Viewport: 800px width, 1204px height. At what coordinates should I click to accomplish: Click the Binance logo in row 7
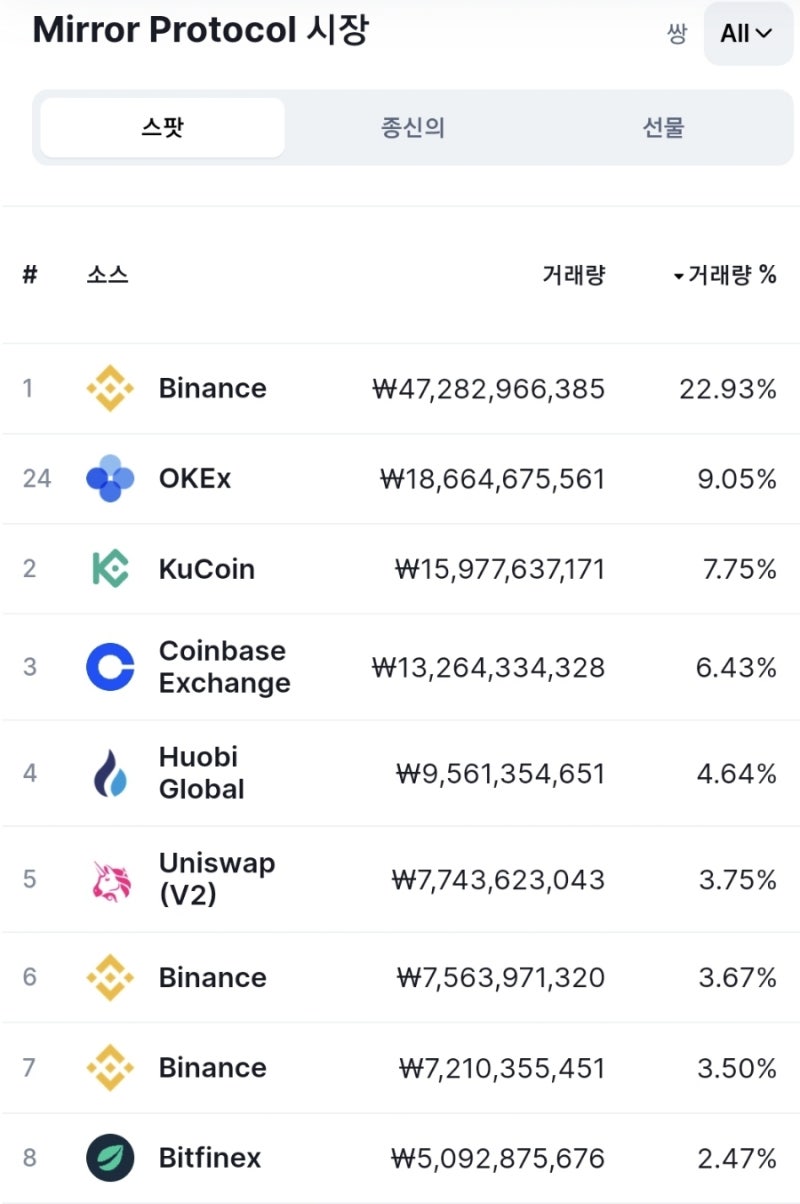110,1067
